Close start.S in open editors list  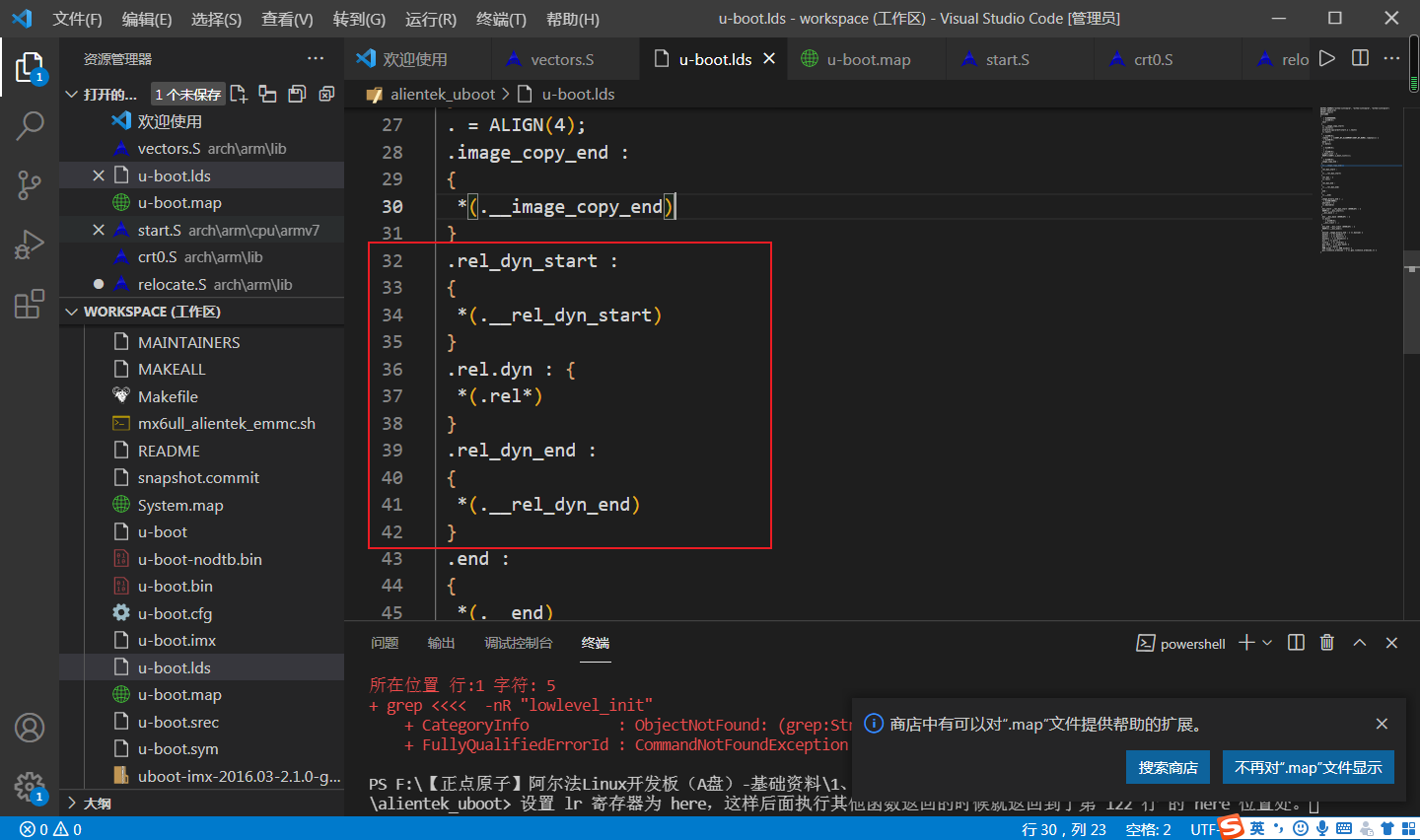click(x=99, y=230)
